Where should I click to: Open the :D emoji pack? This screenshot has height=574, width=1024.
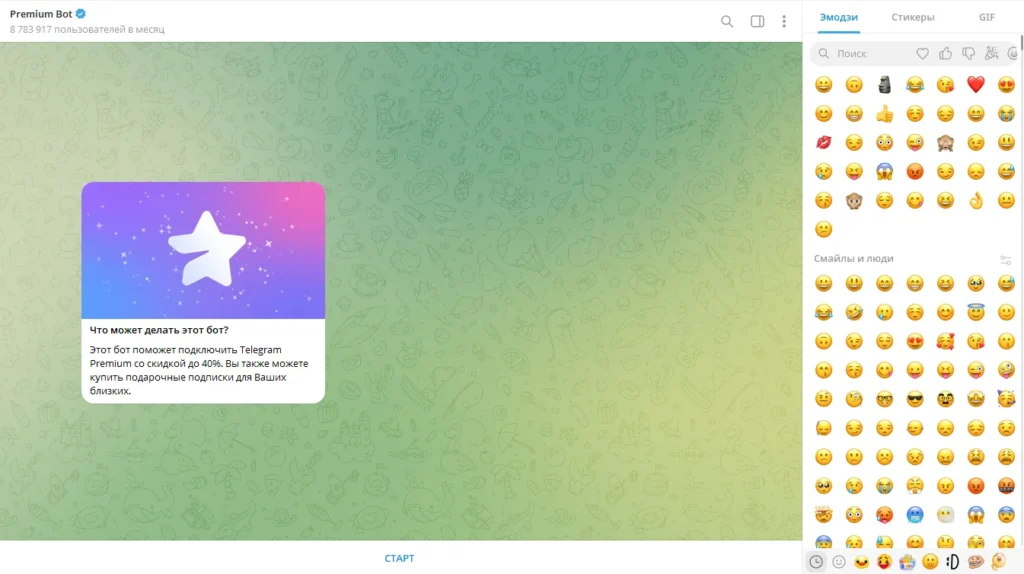[x=953, y=562]
